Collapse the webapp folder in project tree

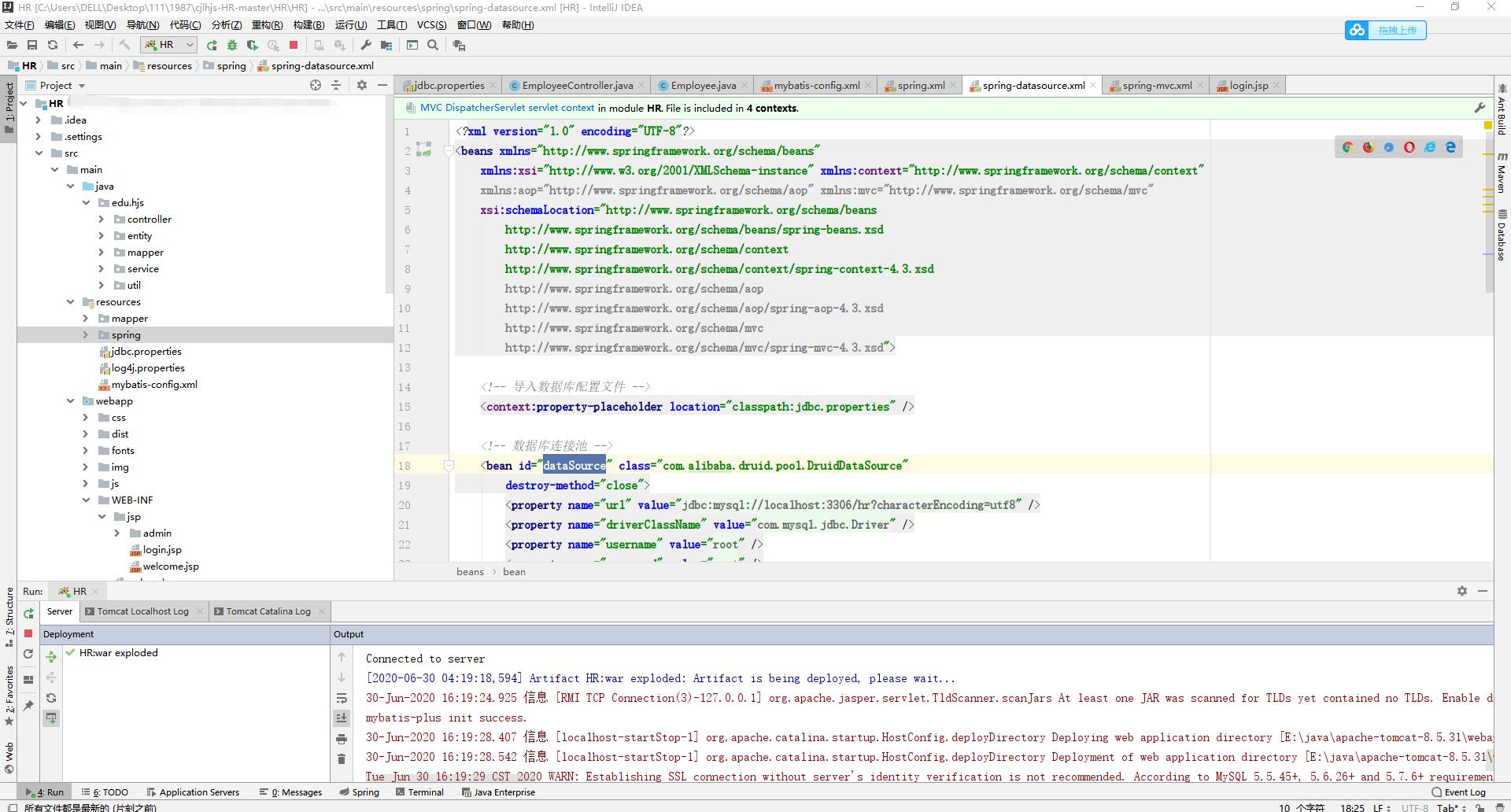point(71,401)
